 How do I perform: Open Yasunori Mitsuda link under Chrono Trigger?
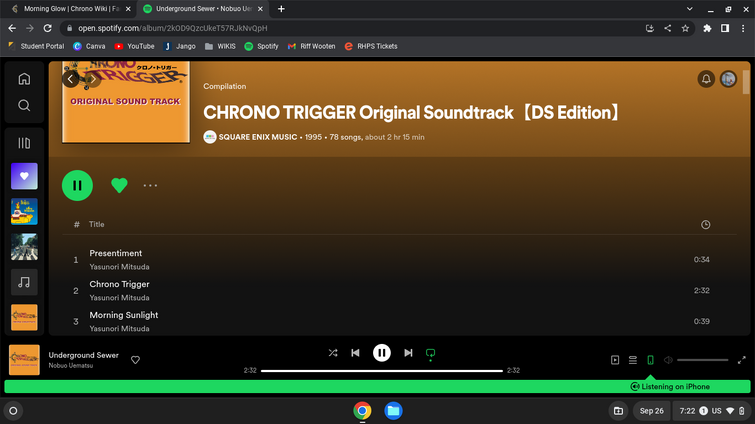119,297
